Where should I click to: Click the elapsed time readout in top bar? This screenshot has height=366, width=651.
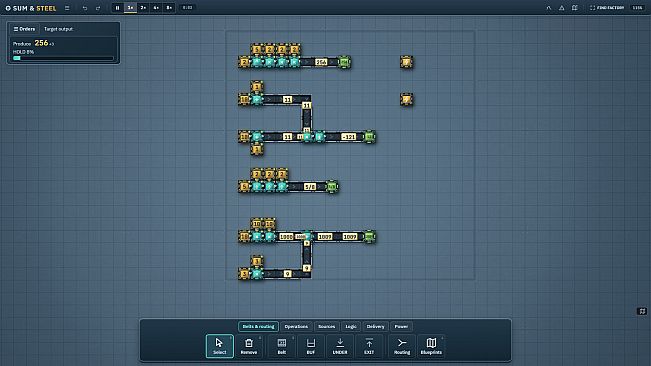pyautogui.click(x=188, y=7)
